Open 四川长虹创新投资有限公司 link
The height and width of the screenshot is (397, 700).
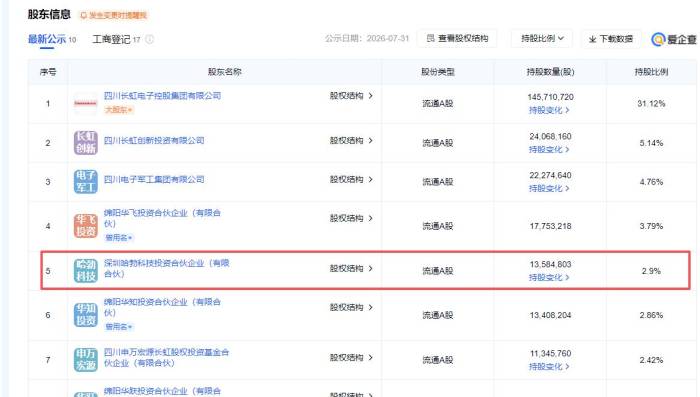click(x=154, y=140)
